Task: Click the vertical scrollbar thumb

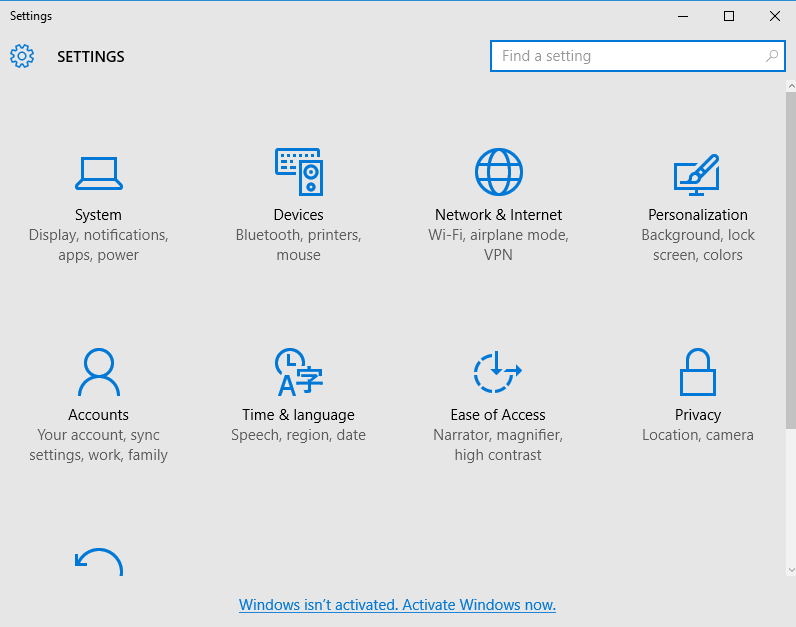Action: click(x=791, y=261)
